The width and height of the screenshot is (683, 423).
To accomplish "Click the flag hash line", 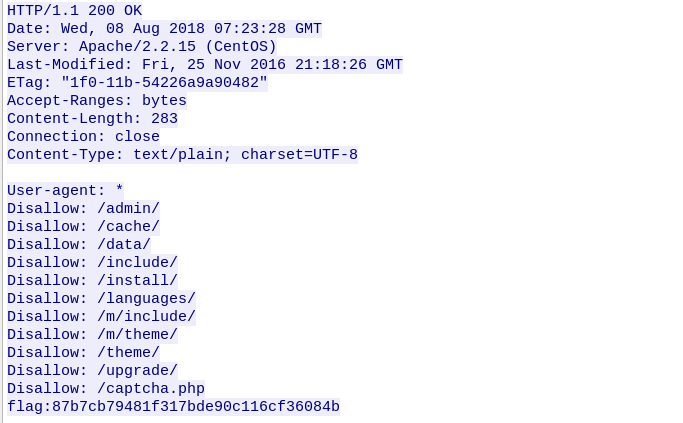I will click(173, 407).
